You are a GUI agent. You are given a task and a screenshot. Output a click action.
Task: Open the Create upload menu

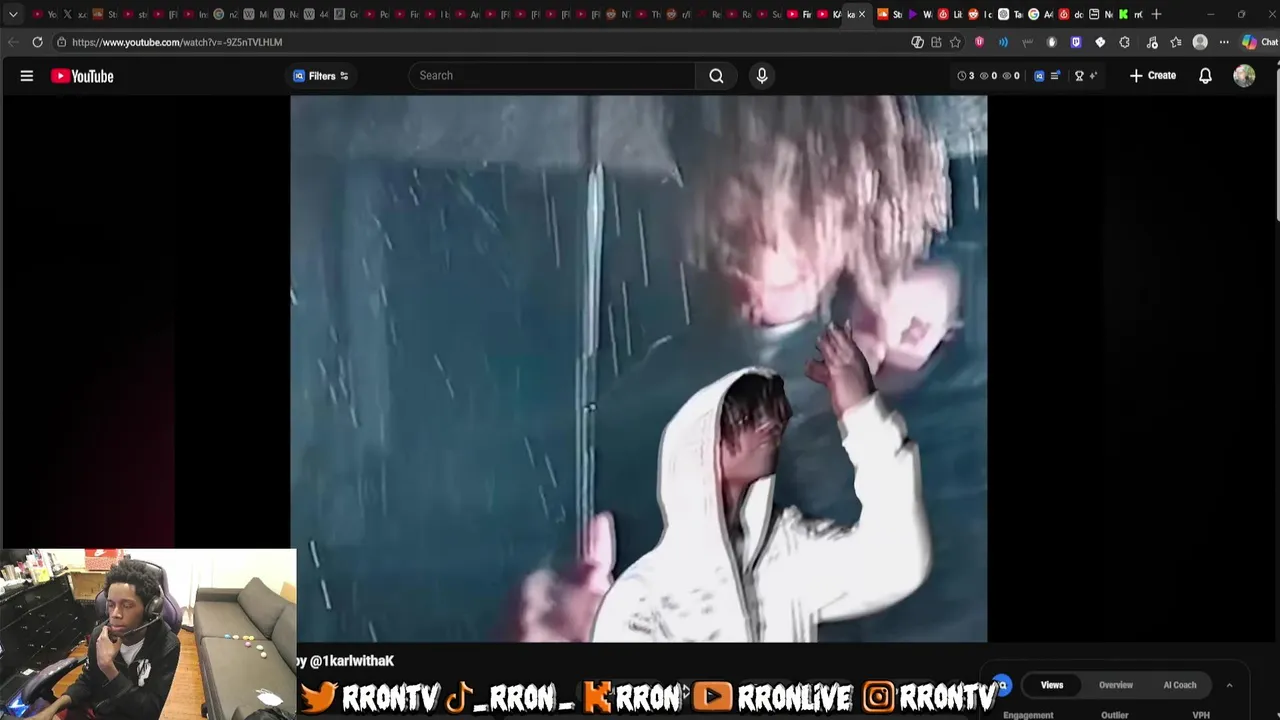1153,75
